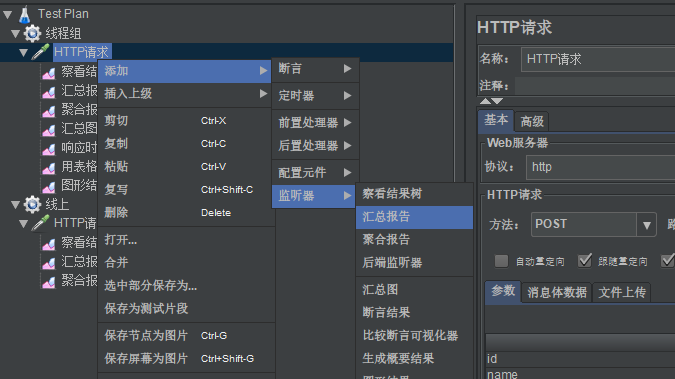Screen dimensions: 675x379
Task: Collapse the 线程组 tree node
Action: tap(15, 34)
